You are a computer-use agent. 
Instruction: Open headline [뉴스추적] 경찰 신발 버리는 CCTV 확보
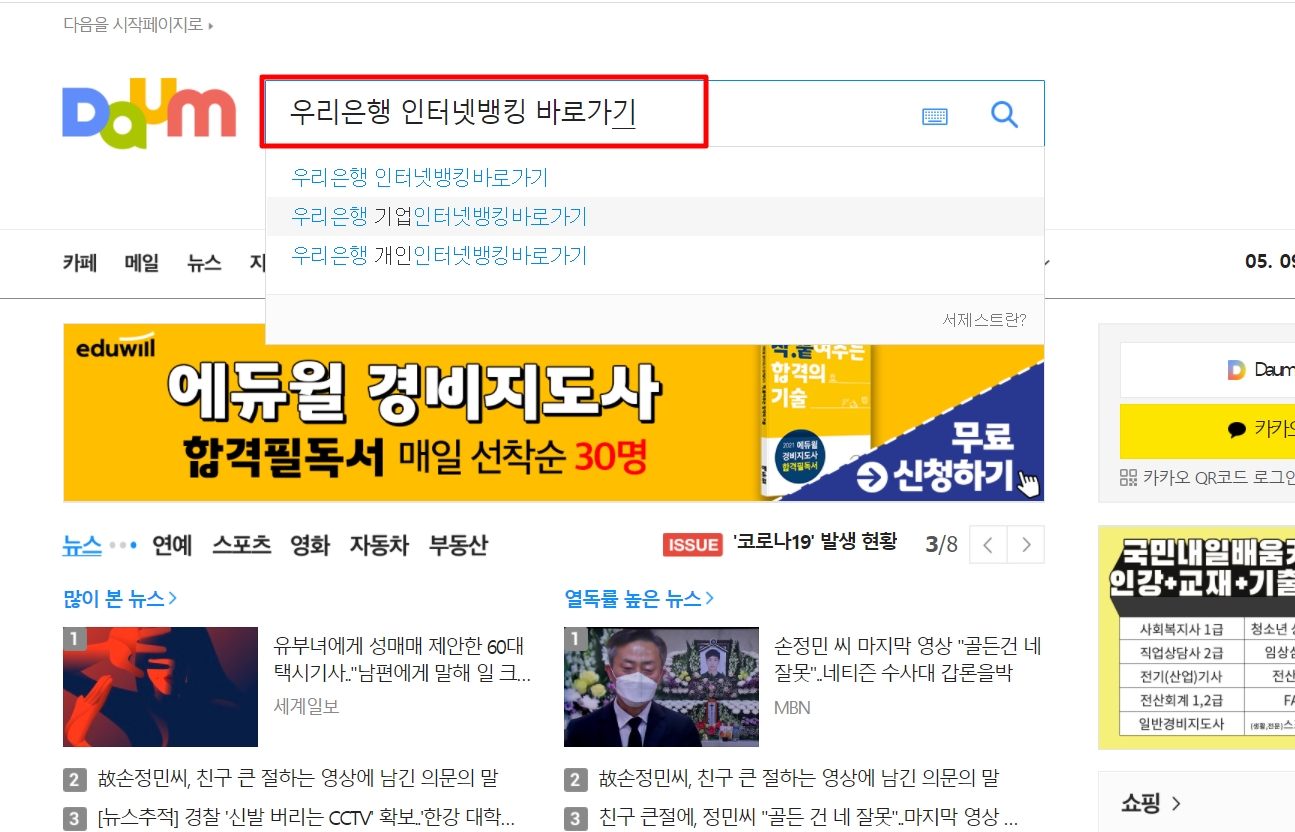click(306, 817)
